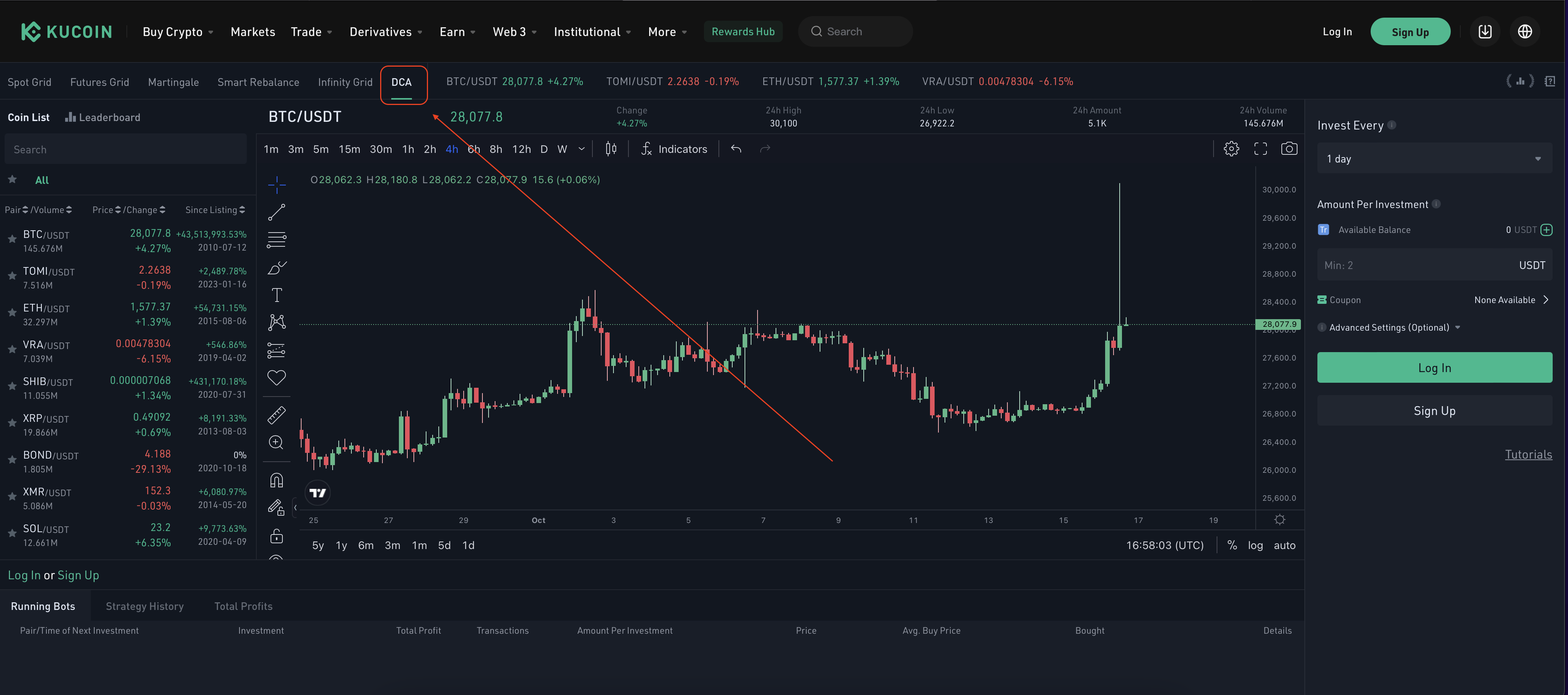
Task: Click the Amount Per Investment USDT field
Action: point(1418,266)
